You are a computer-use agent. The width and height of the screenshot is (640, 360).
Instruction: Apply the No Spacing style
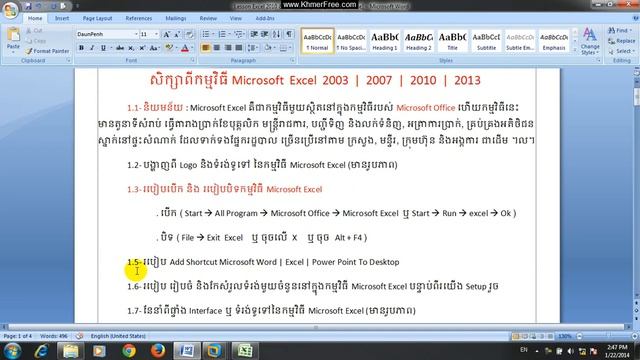click(351, 41)
